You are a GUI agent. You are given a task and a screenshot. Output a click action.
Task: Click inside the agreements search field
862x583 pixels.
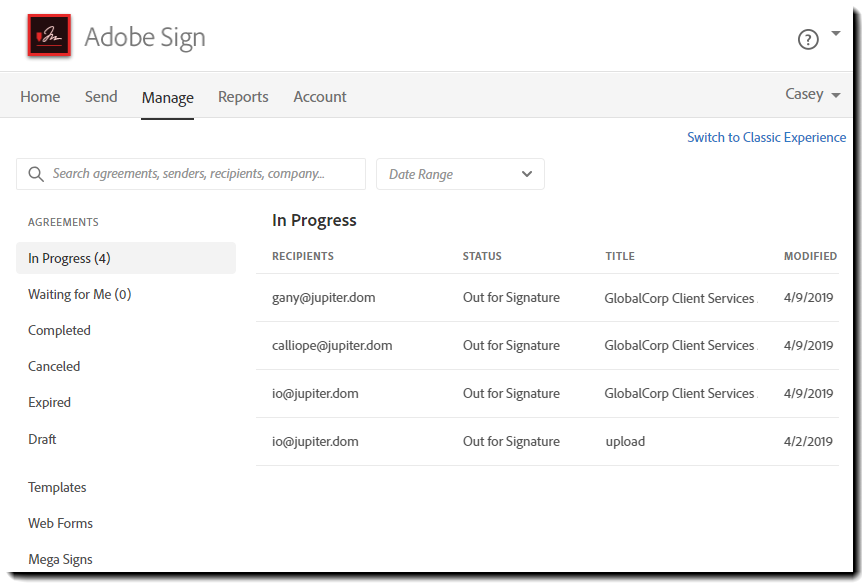point(190,173)
